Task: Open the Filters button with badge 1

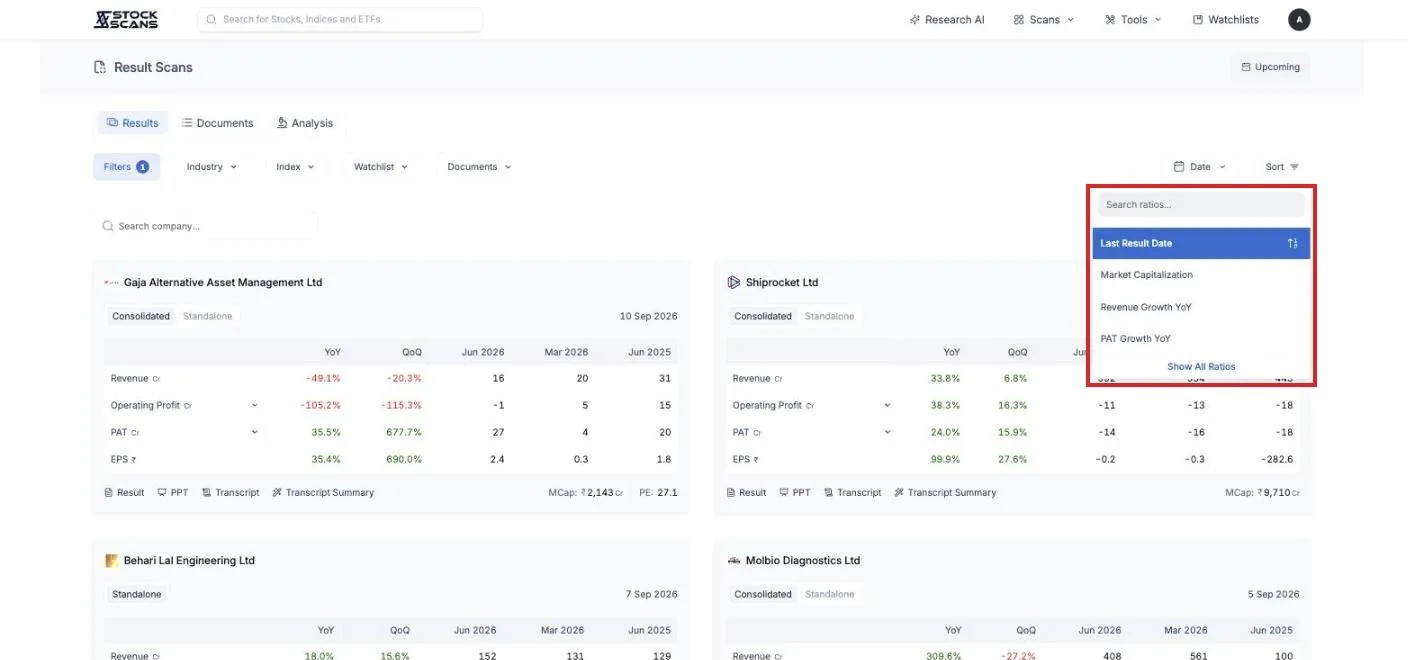Action: coord(126,167)
